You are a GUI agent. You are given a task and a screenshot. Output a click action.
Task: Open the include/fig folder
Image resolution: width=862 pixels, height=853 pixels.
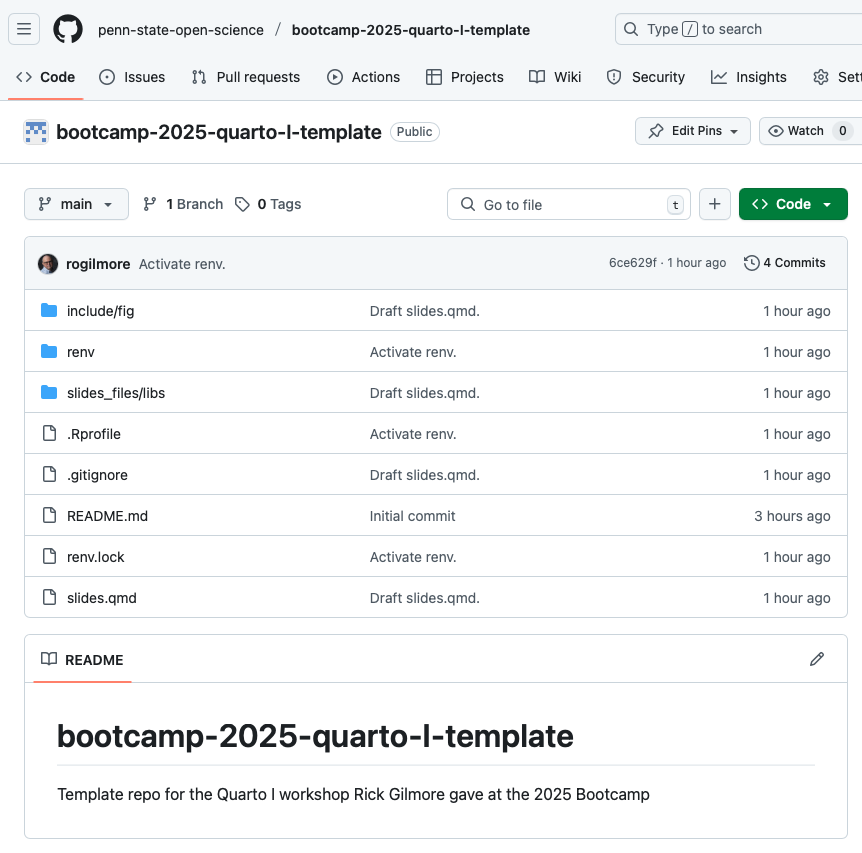point(100,311)
